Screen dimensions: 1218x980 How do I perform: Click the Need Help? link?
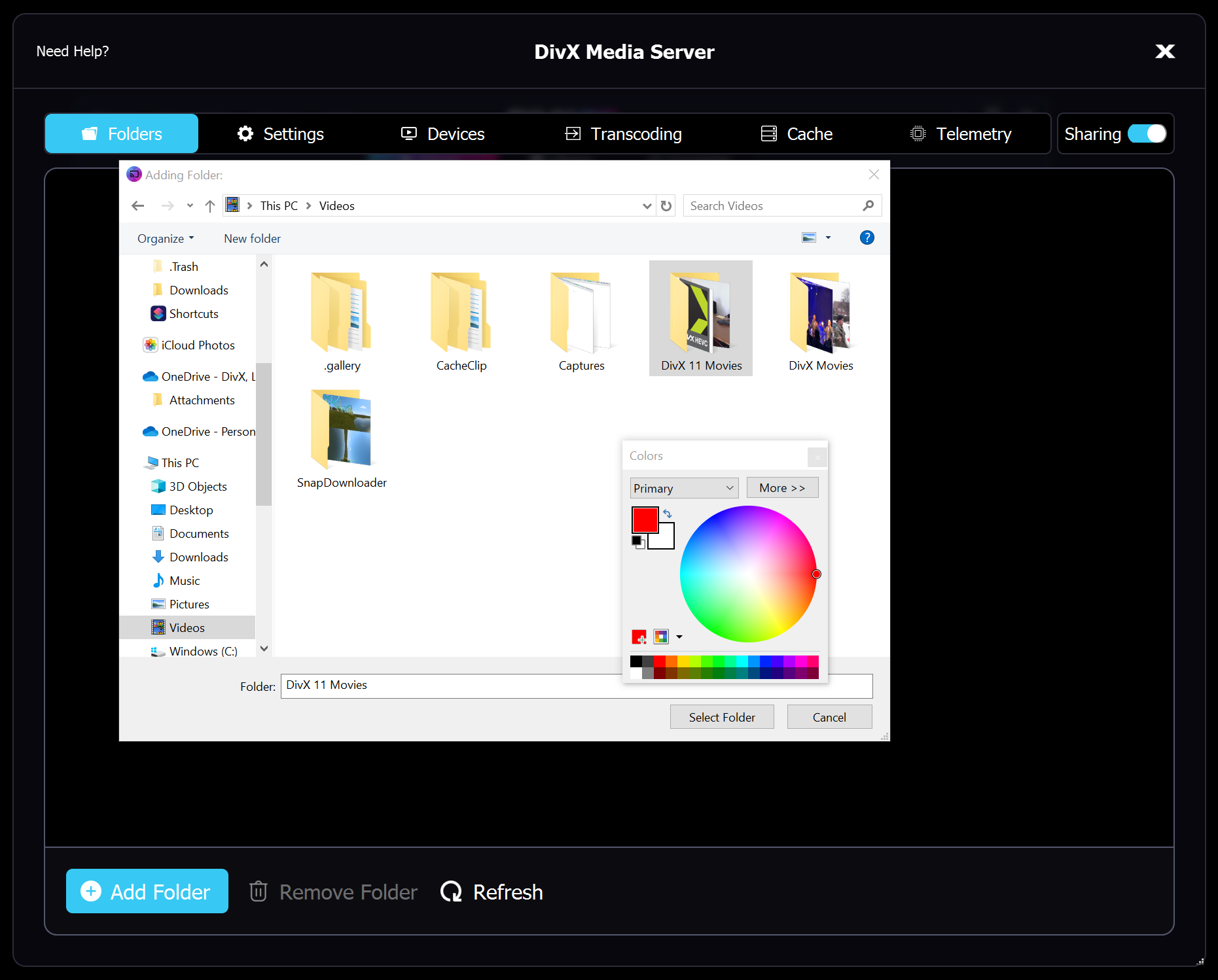[x=73, y=51]
